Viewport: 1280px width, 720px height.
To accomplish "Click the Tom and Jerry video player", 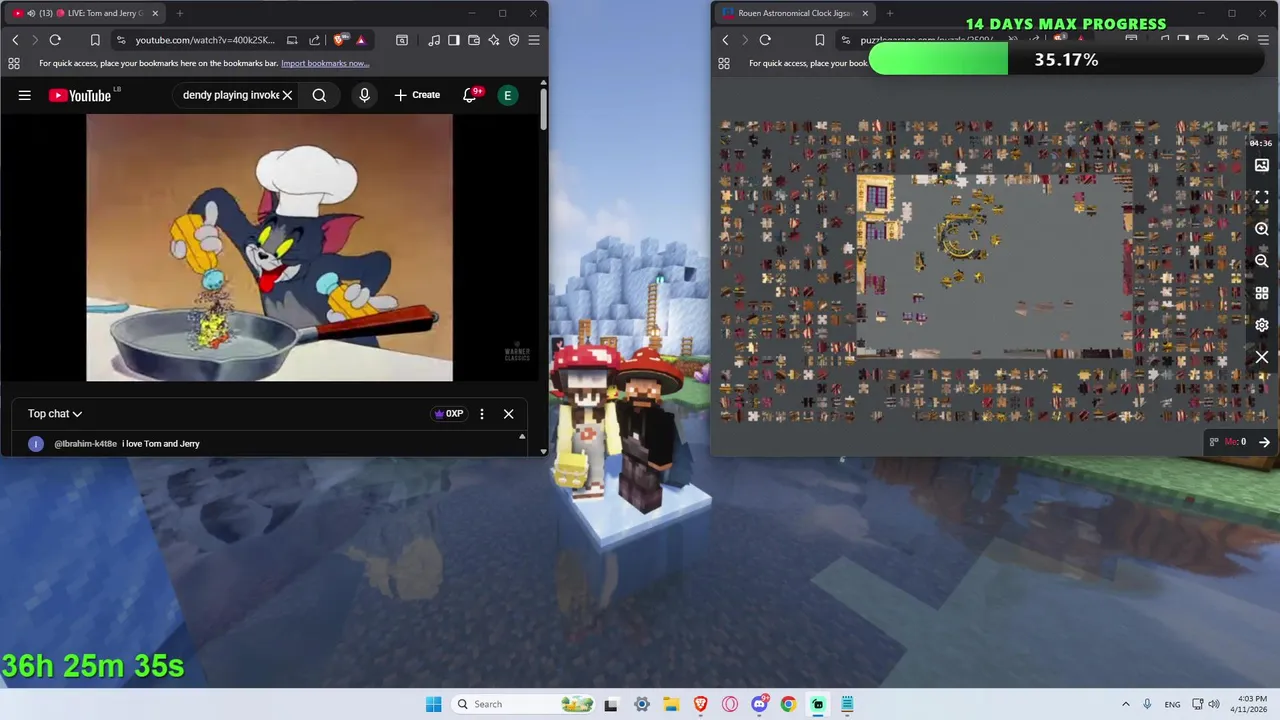I will [x=269, y=247].
